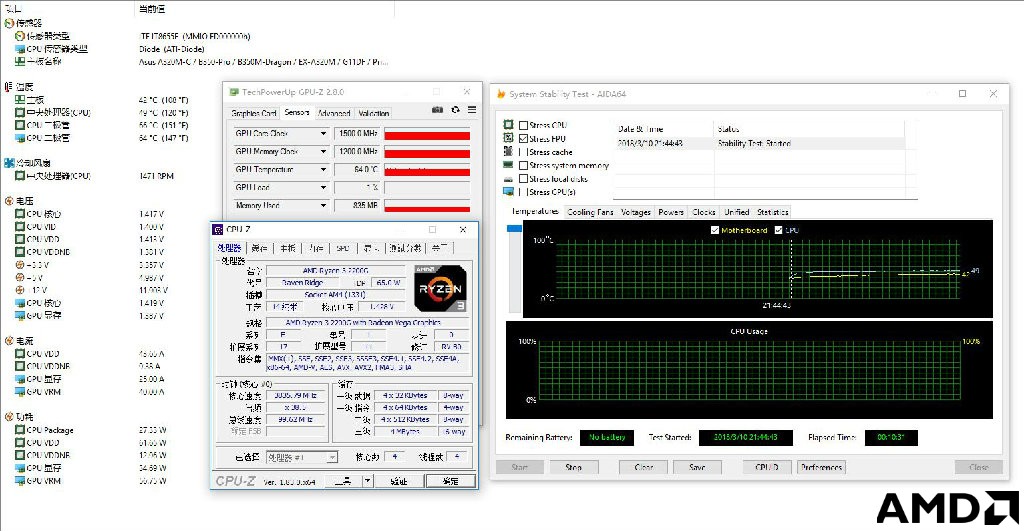1024x531 pixels.
Task: Click the GPU-Z screenshot camera icon
Action: [x=438, y=110]
